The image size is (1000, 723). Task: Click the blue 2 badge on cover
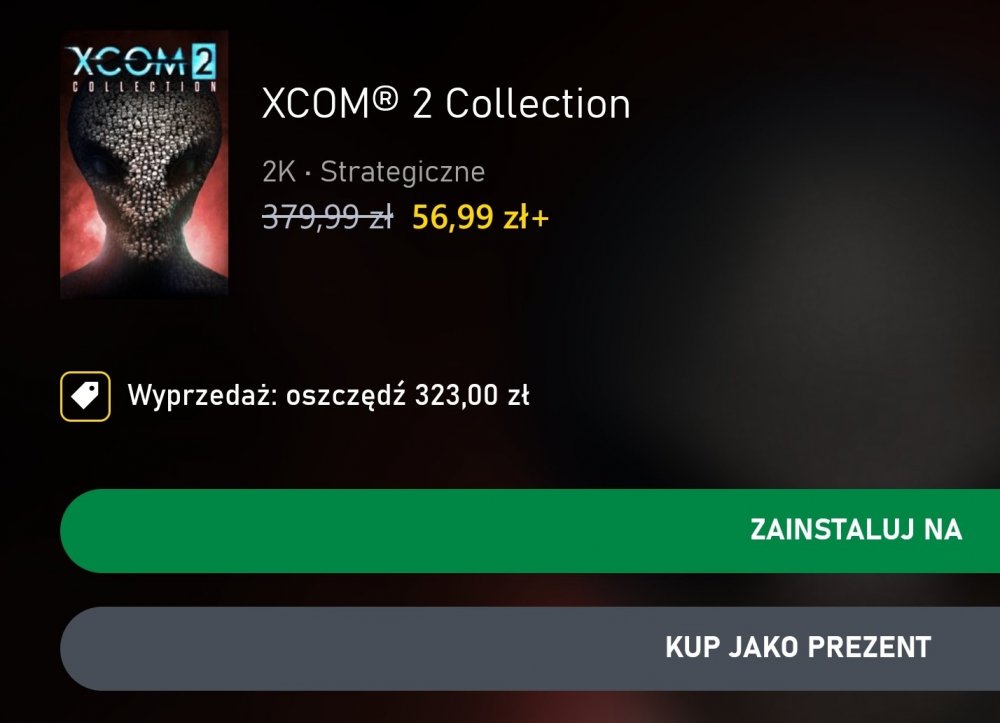pyautogui.click(x=203, y=62)
